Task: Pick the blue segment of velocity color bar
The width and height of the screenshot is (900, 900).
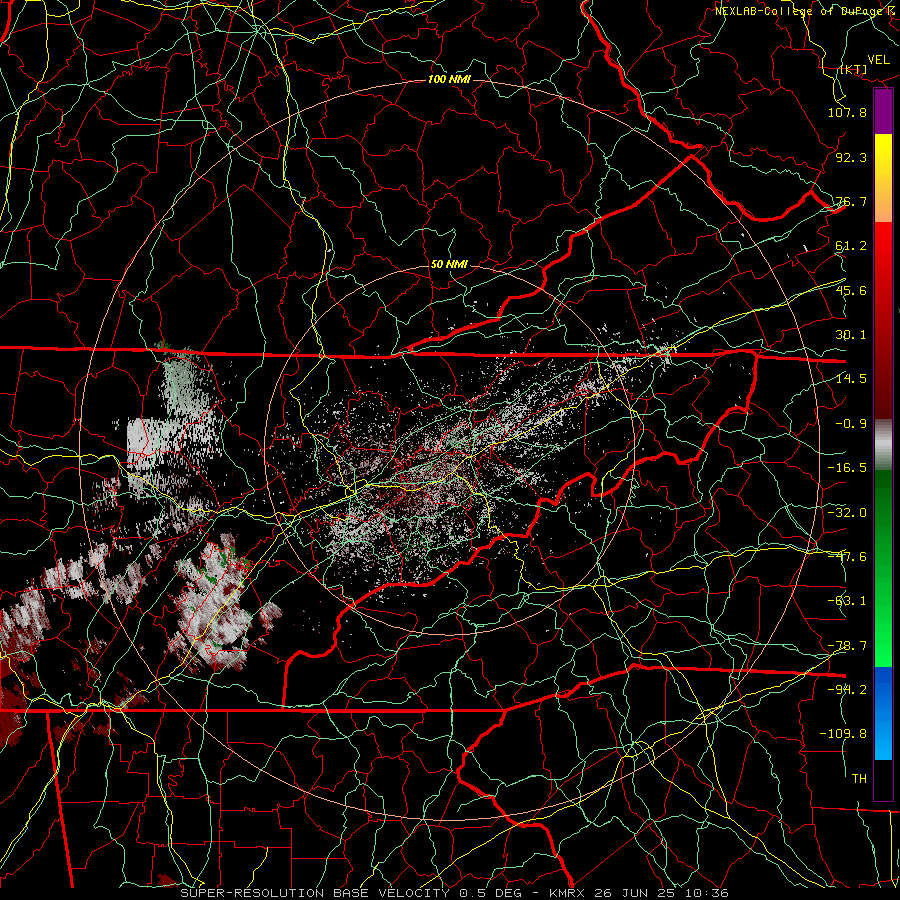Action: 883,713
